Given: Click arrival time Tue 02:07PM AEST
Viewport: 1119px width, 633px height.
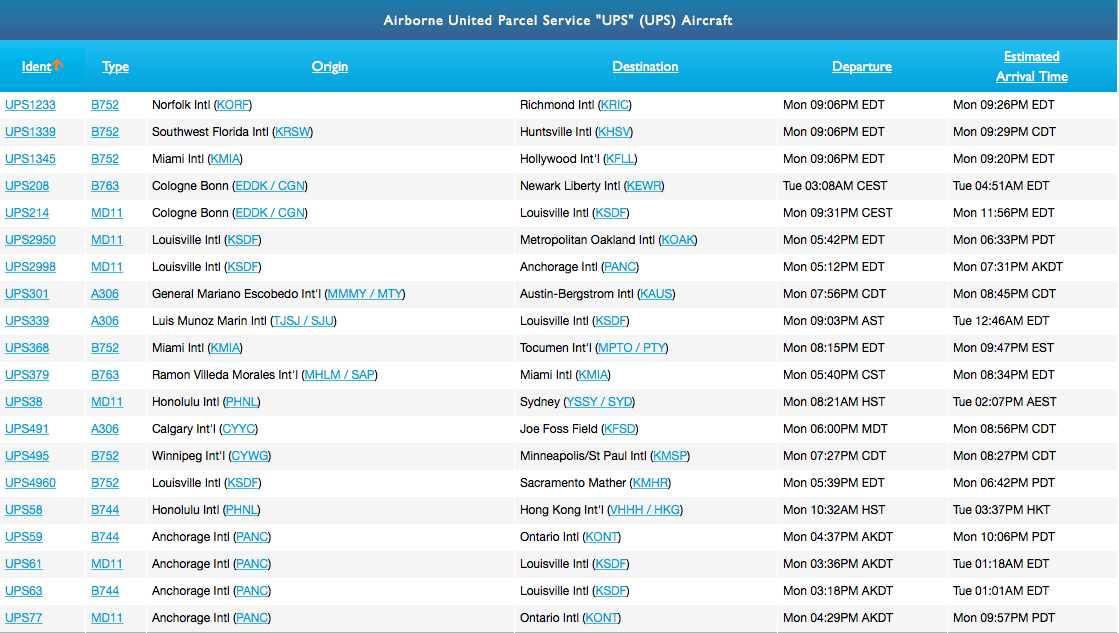Looking at the screenshot, I should pos(1005,402).
